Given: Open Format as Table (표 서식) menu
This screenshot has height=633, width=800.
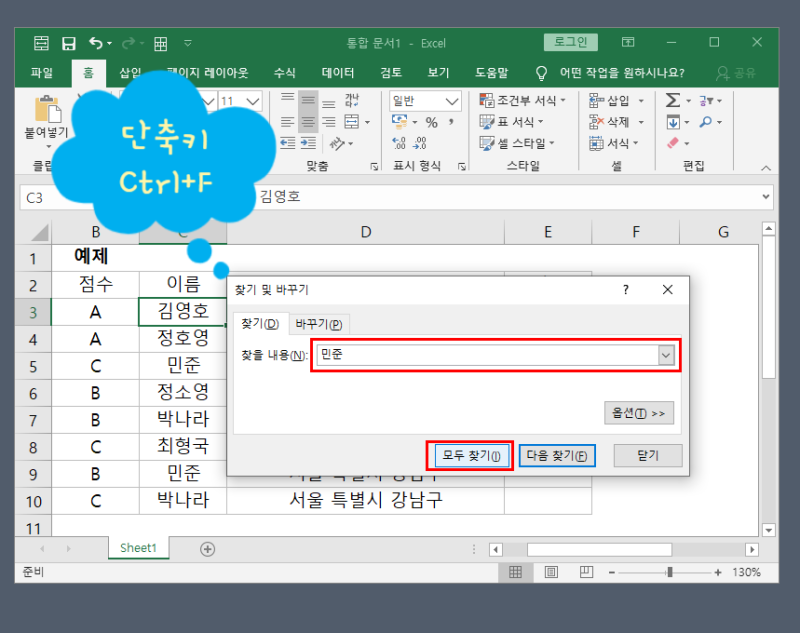Looking at the screenshot, I should point(511,122).
